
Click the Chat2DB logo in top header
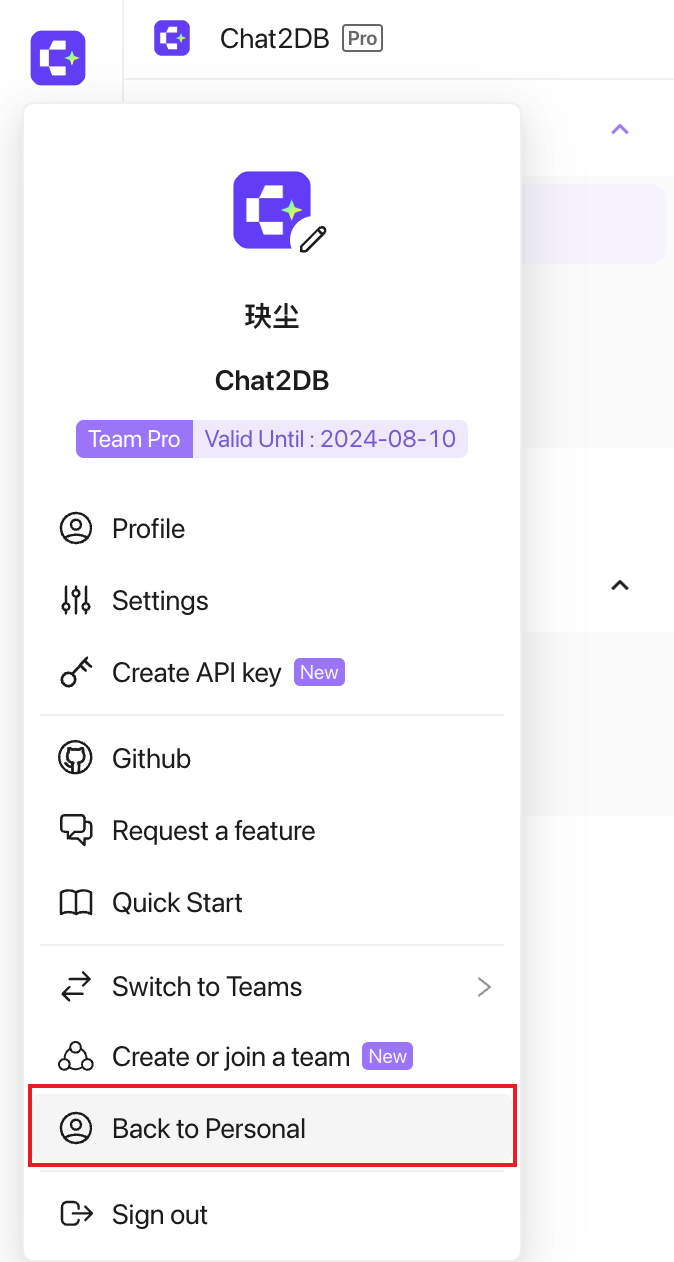click(x=172, y=38)
